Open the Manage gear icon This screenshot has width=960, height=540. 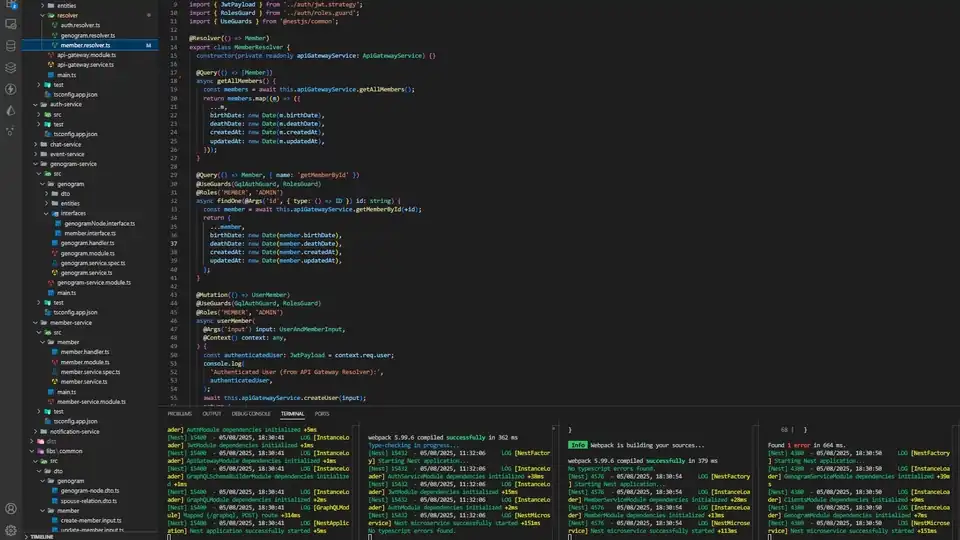(10, 530)
